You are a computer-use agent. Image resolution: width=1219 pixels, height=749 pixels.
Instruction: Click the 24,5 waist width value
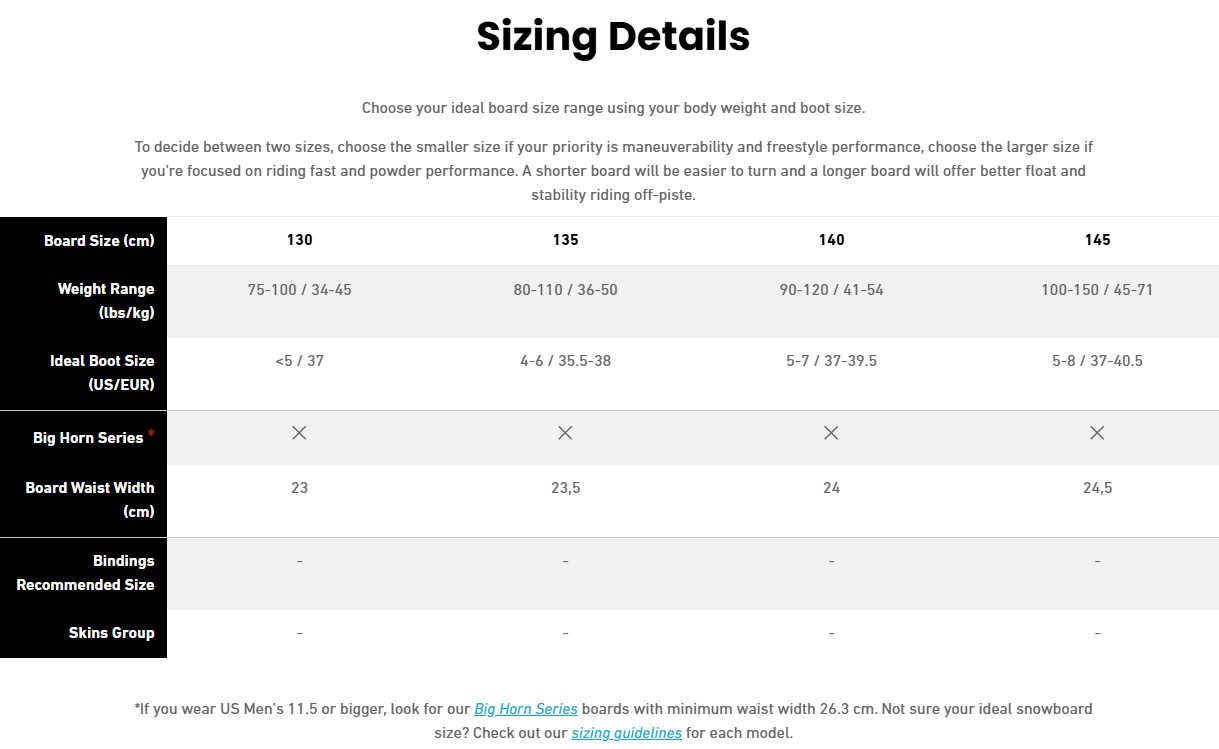click(1097, 488)
